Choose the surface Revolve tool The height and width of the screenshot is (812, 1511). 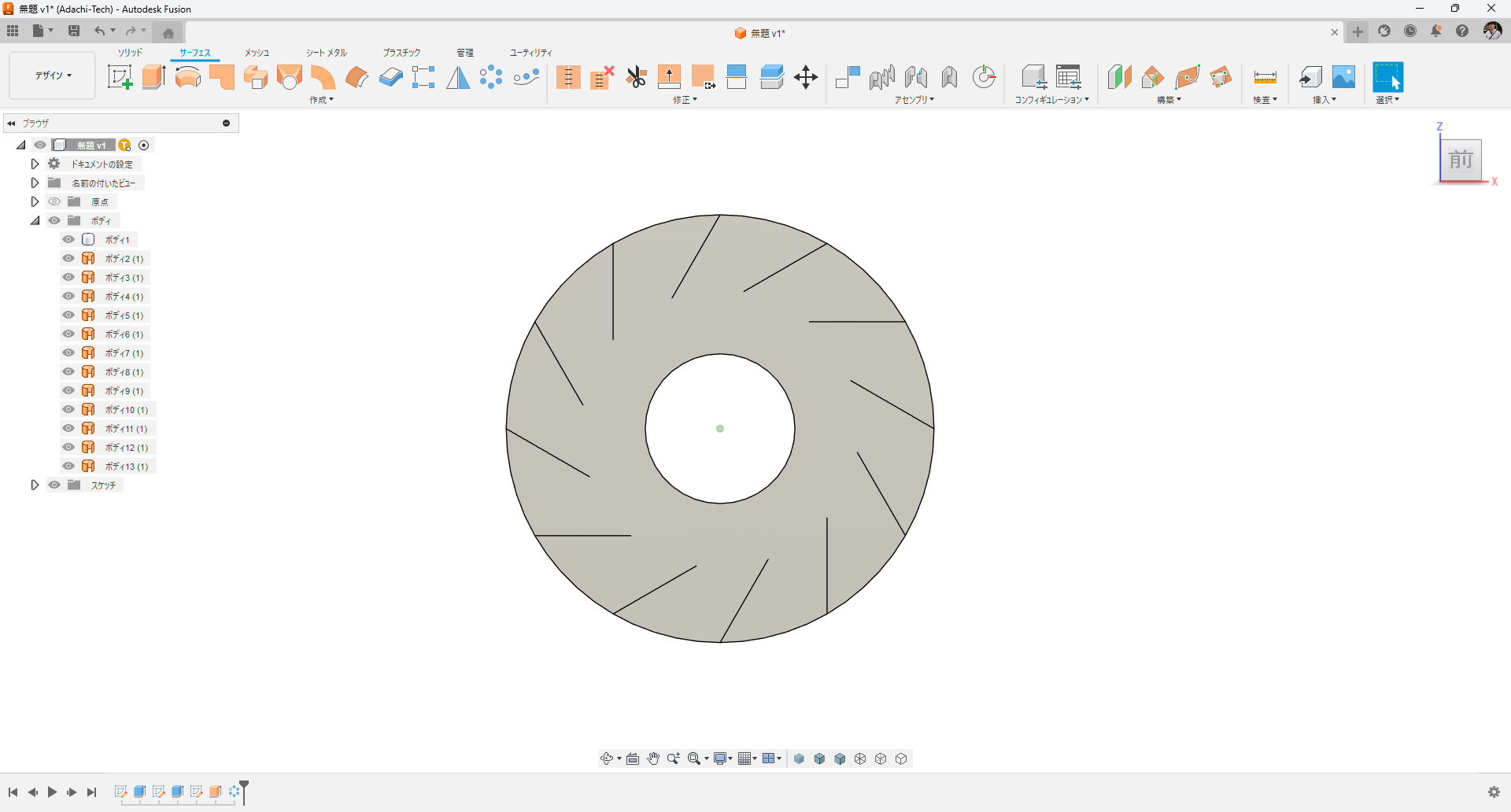tap(187, 77)
